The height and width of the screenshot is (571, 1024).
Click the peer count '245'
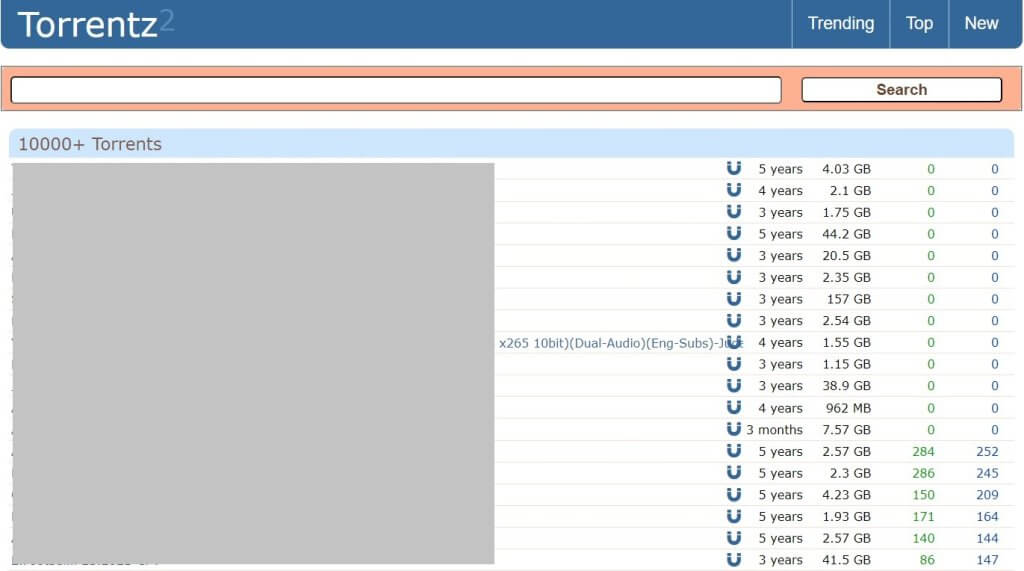click(x=987, y=473)
